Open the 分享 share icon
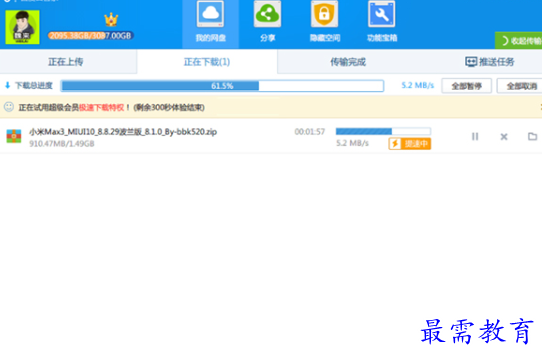This screenshot has width=542, height=363. tap(267, 15)
